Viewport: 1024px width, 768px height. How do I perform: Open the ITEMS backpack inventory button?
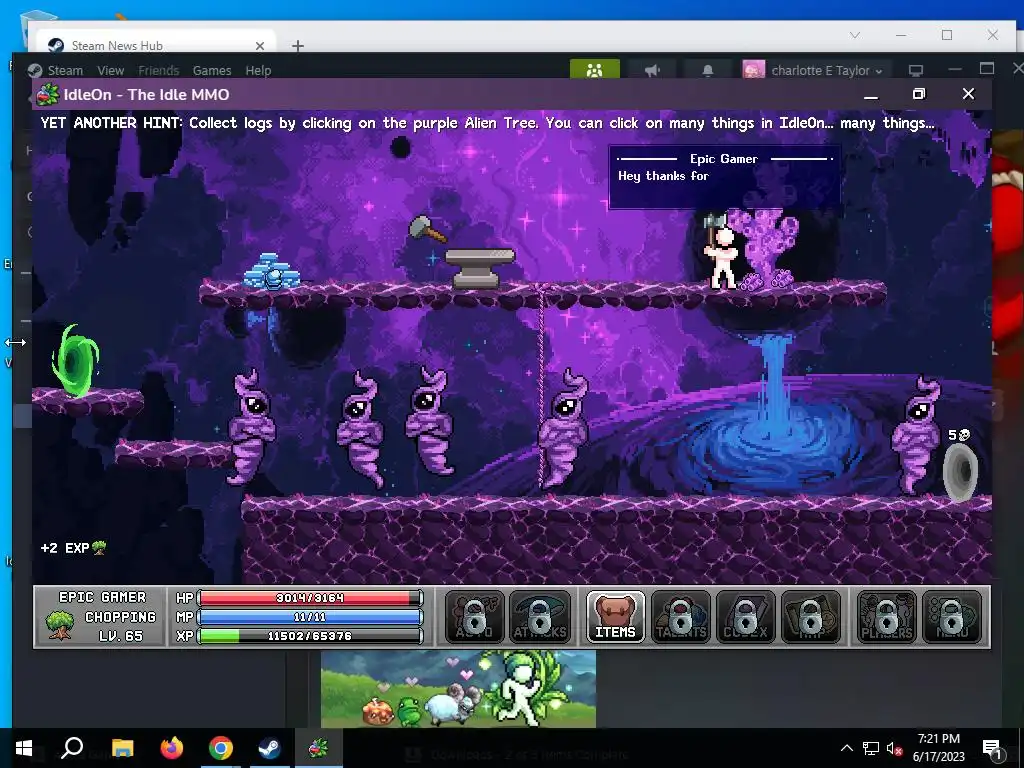click(x=615, y=617)
